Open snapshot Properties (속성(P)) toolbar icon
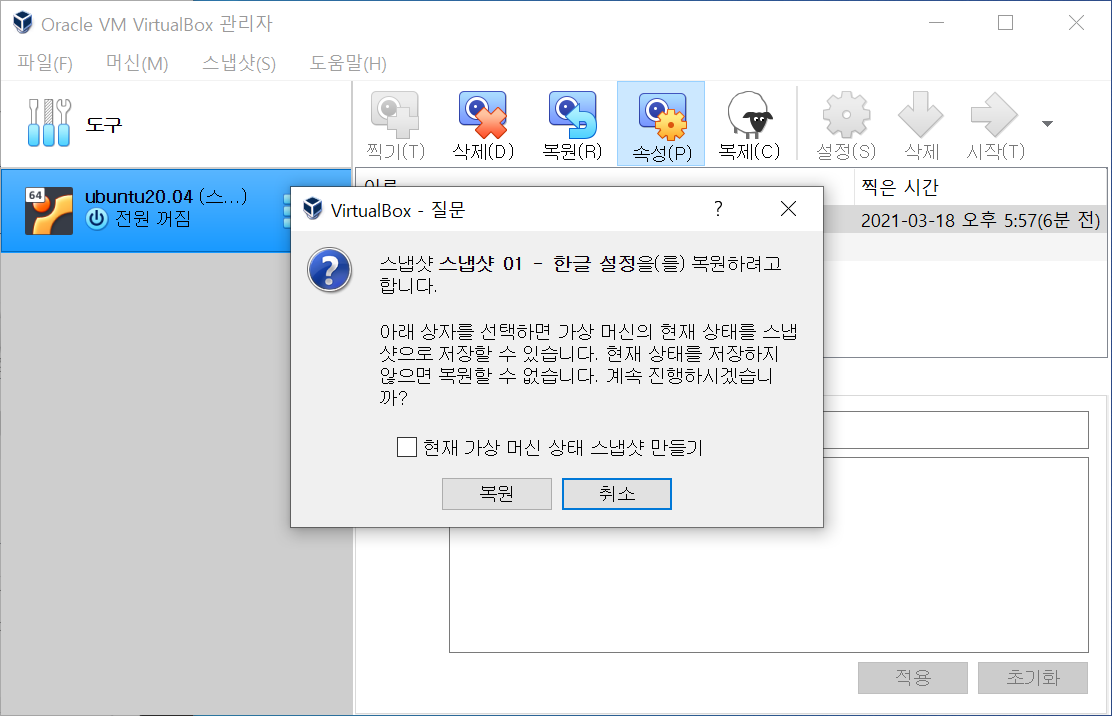 point(661,124)
